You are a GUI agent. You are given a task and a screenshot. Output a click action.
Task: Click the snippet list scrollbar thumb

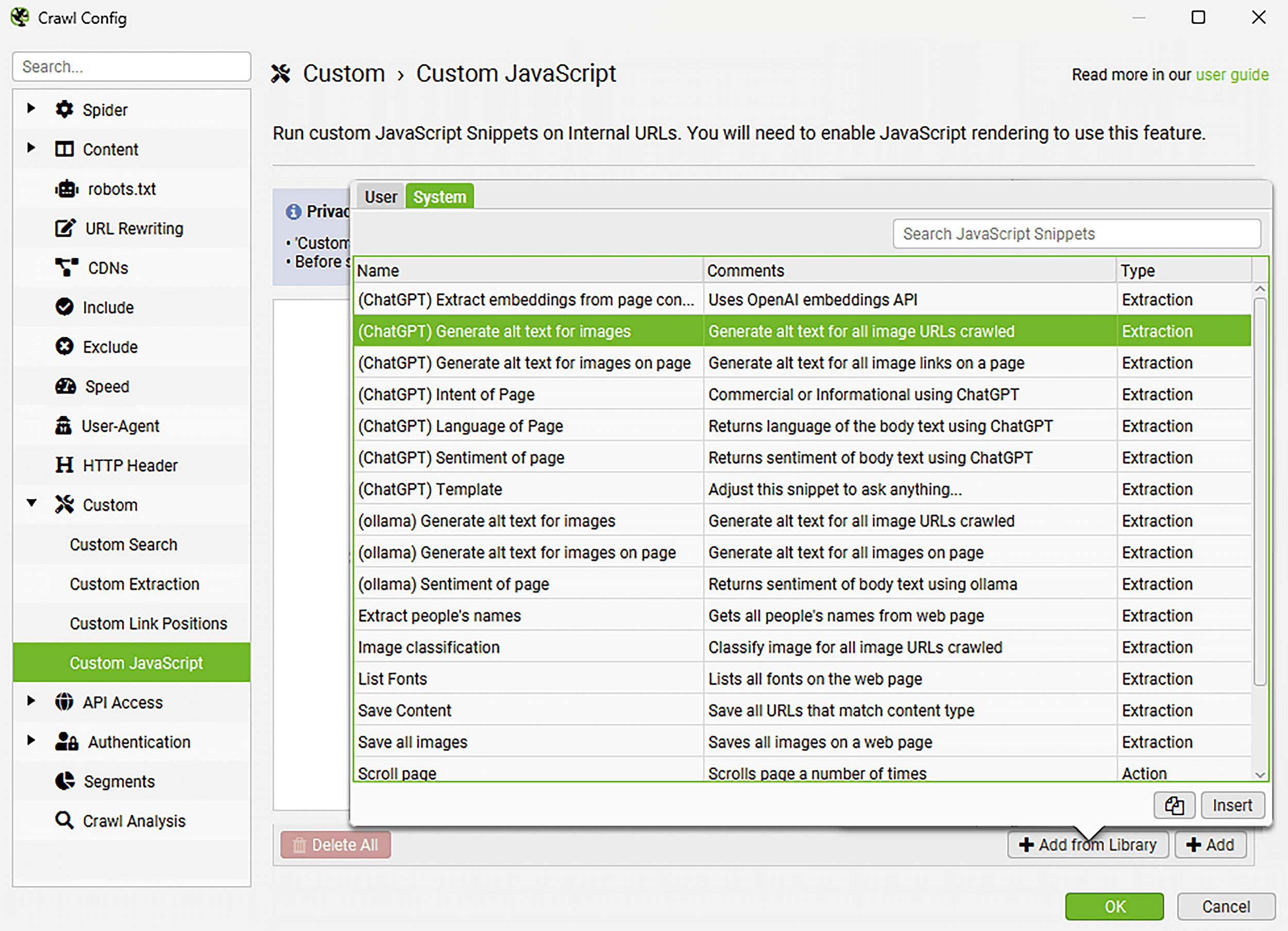coord(1260,492)
